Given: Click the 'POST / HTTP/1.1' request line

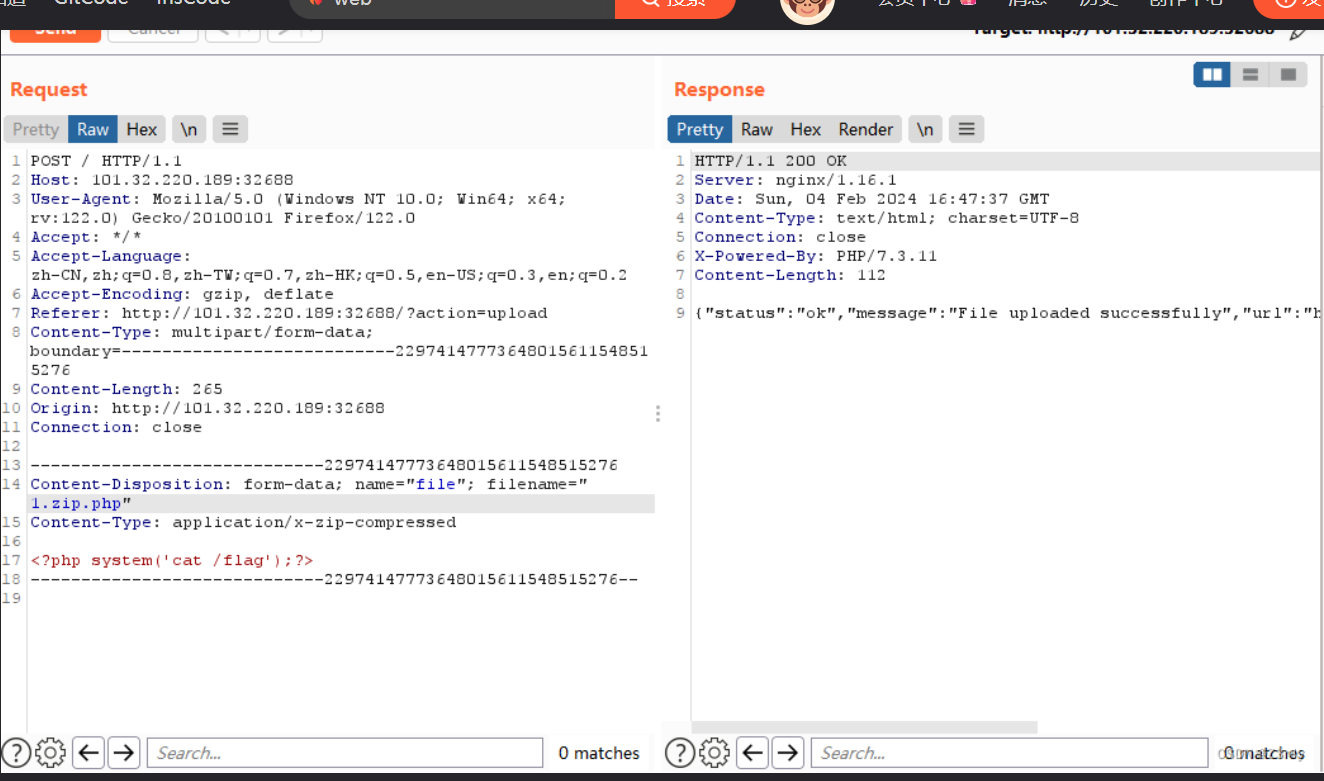Looking at the screenshot, I should 106,161.
